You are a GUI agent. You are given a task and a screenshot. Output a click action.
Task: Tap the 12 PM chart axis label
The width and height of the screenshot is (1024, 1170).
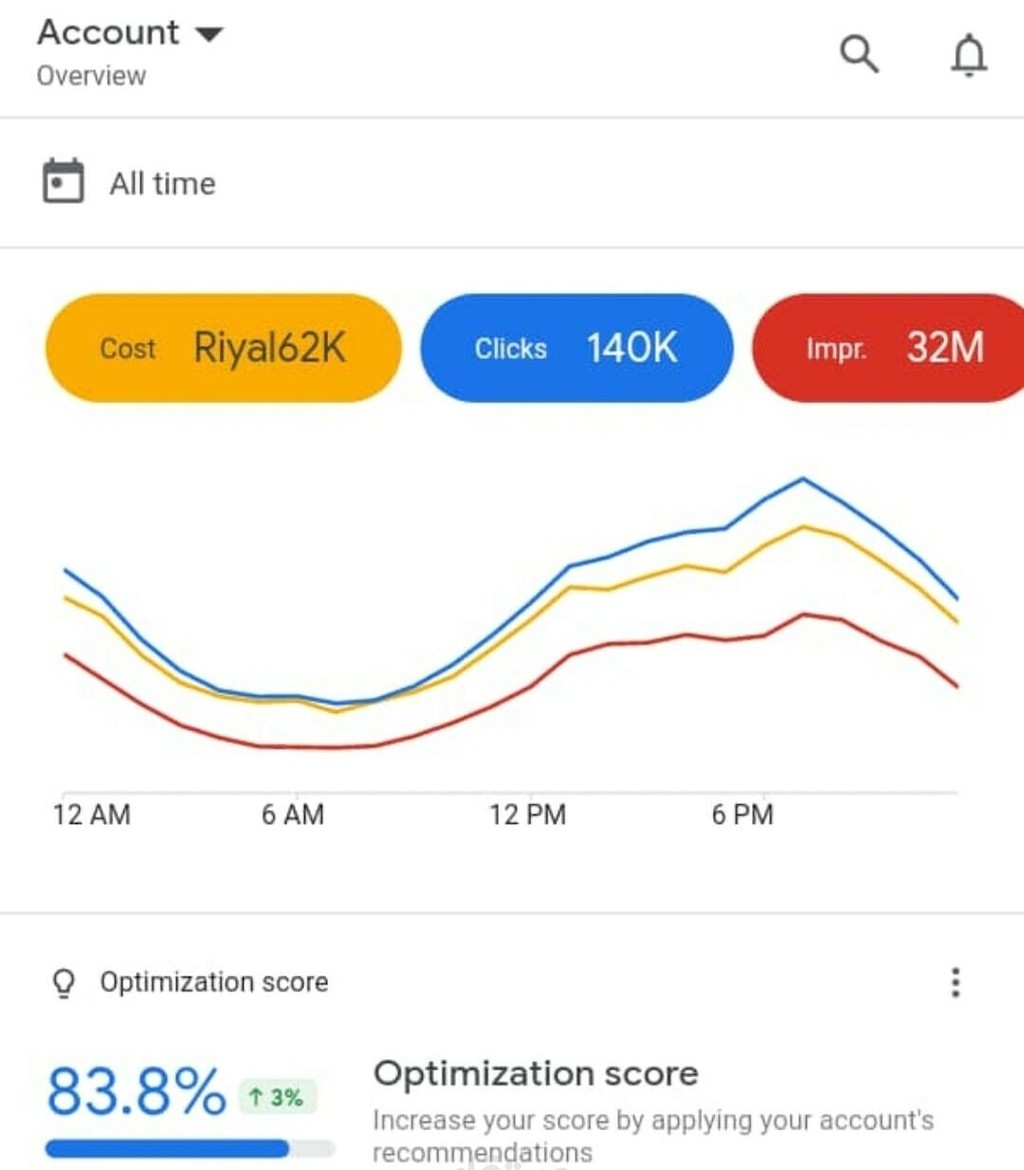coord(527,815)
